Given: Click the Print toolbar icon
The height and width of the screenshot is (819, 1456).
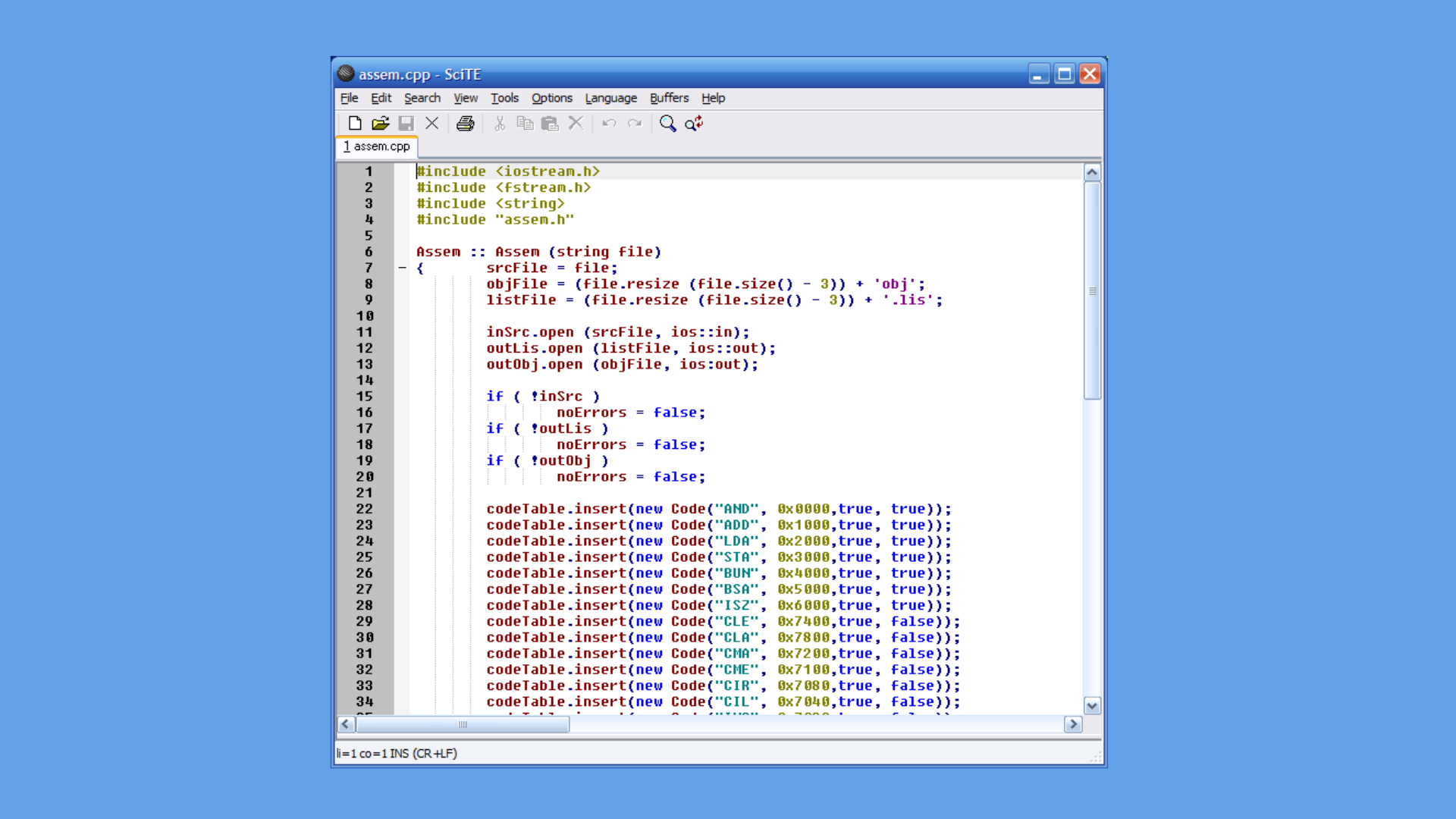Looking at the screenshot, I should pos(466,123).
